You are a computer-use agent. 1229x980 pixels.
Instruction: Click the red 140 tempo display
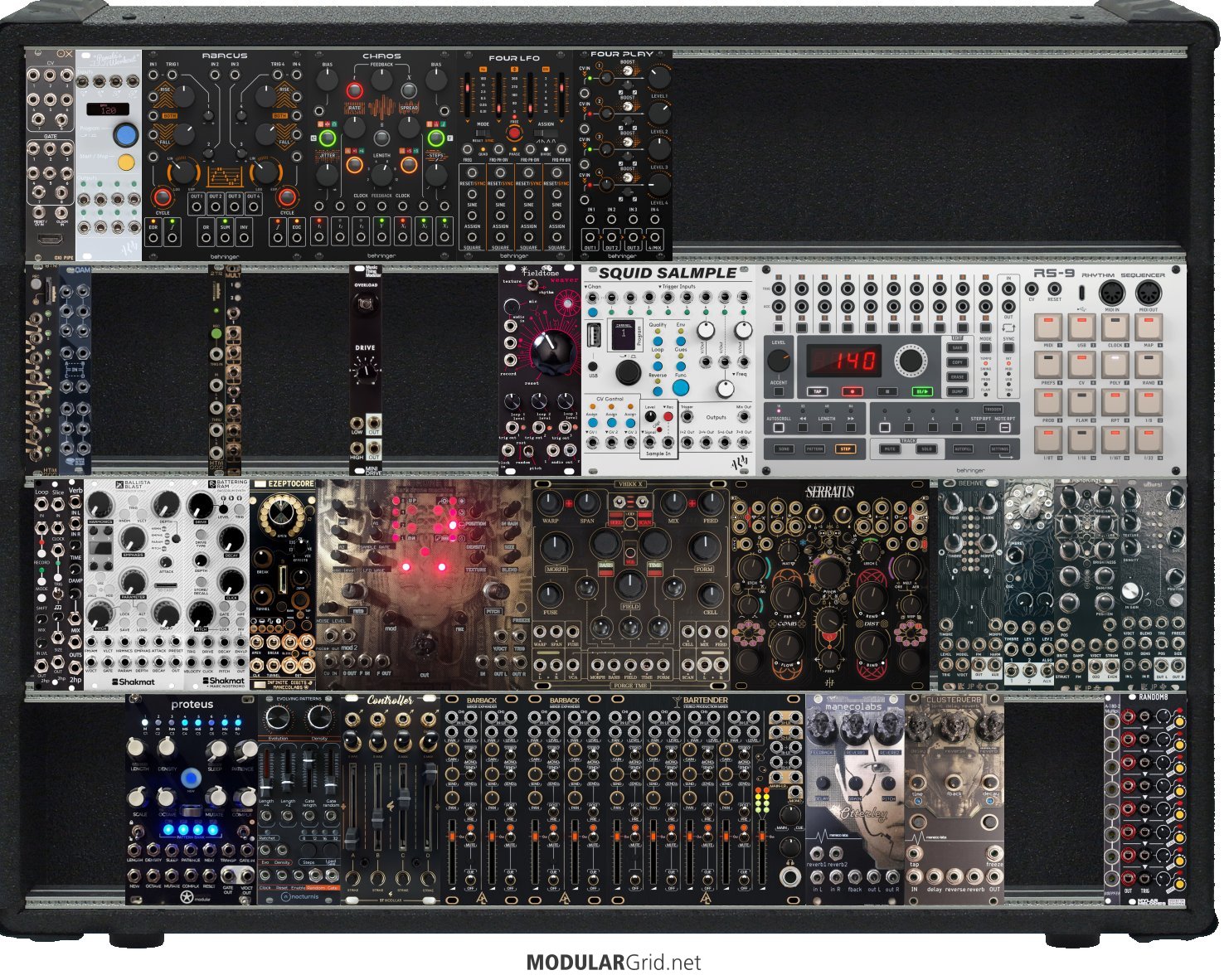(x=843, y=361)
